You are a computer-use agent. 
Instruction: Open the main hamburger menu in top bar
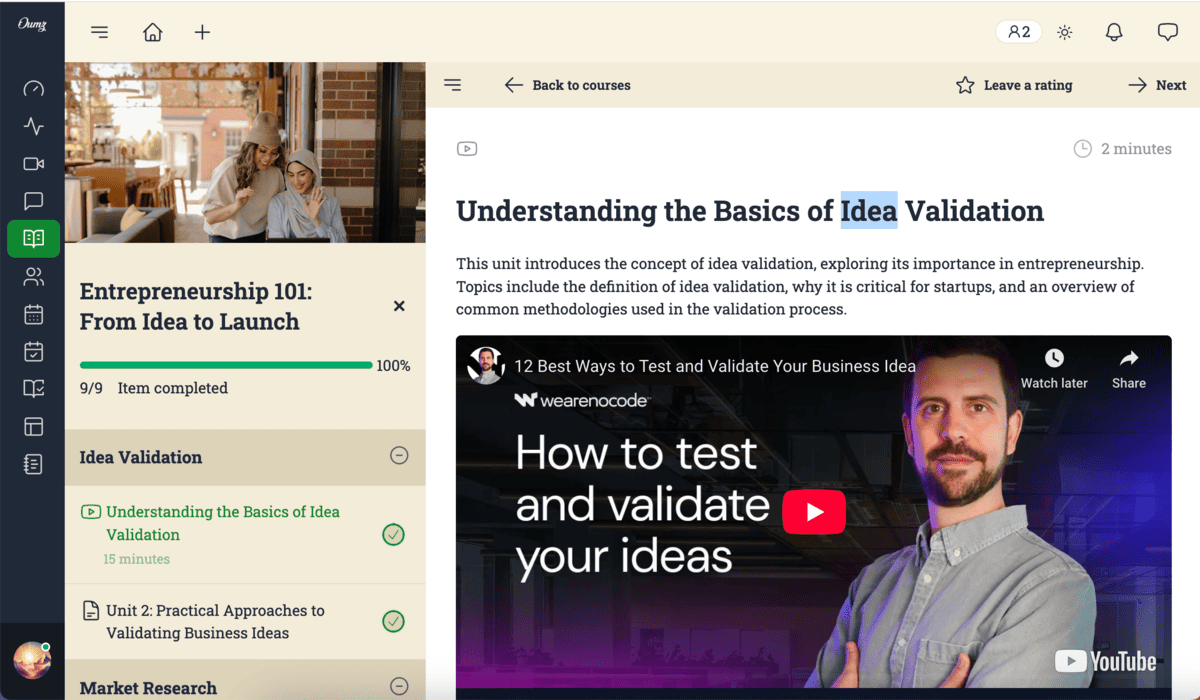click(99, 32)
